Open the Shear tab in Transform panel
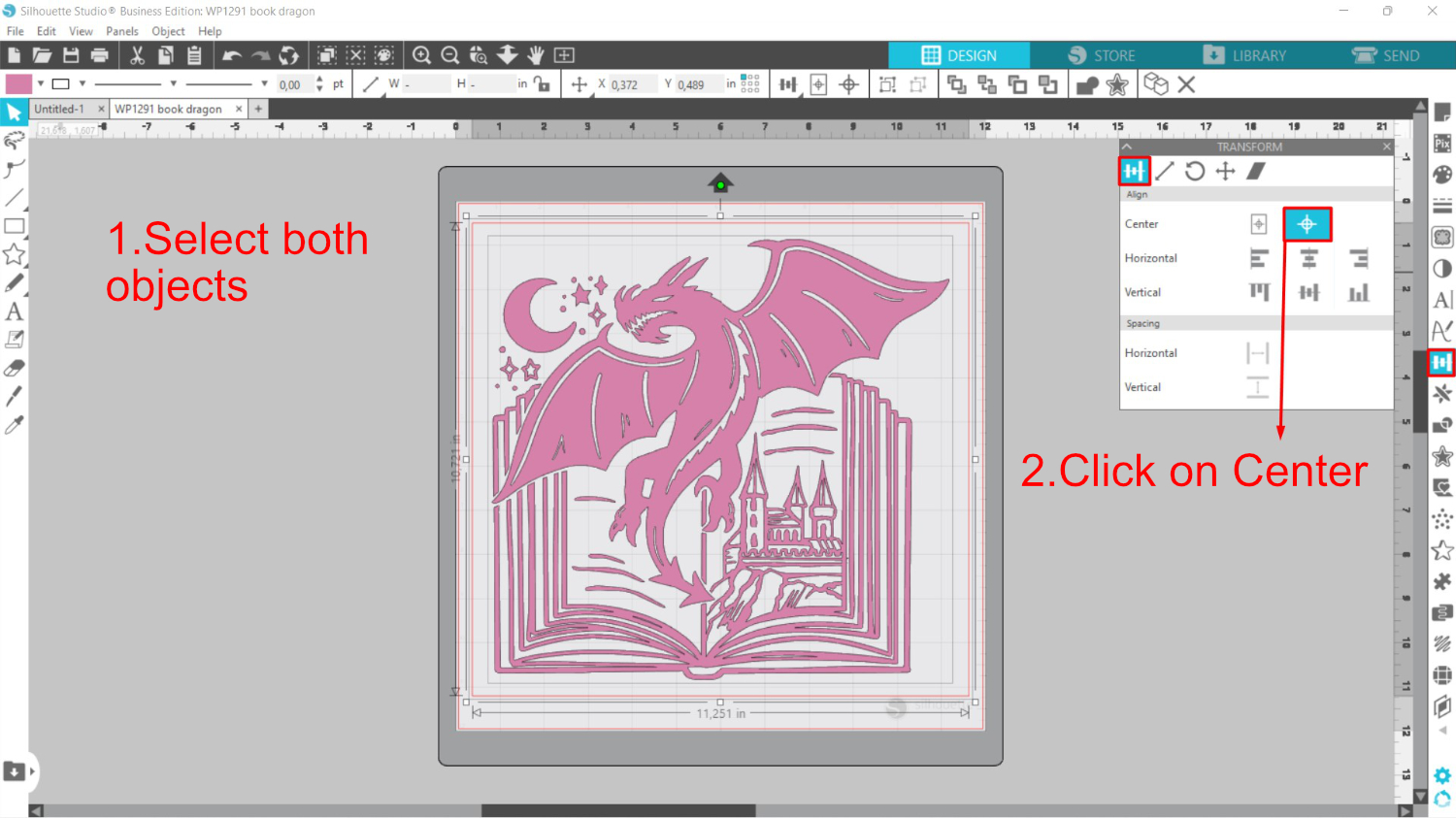The image size is (1456, 818). [1256, 172]
